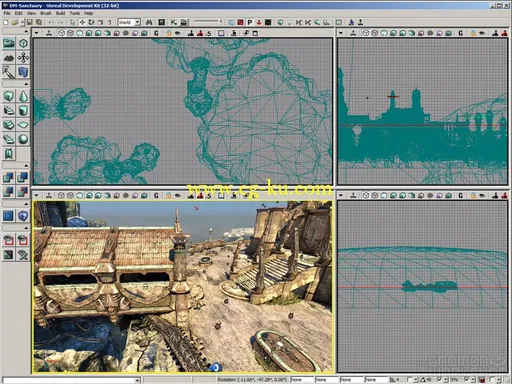The height and width of the screenshot is (384, 512).
Task: Select terrain editing mode icon in toolbox
Action: click(9, 58)
